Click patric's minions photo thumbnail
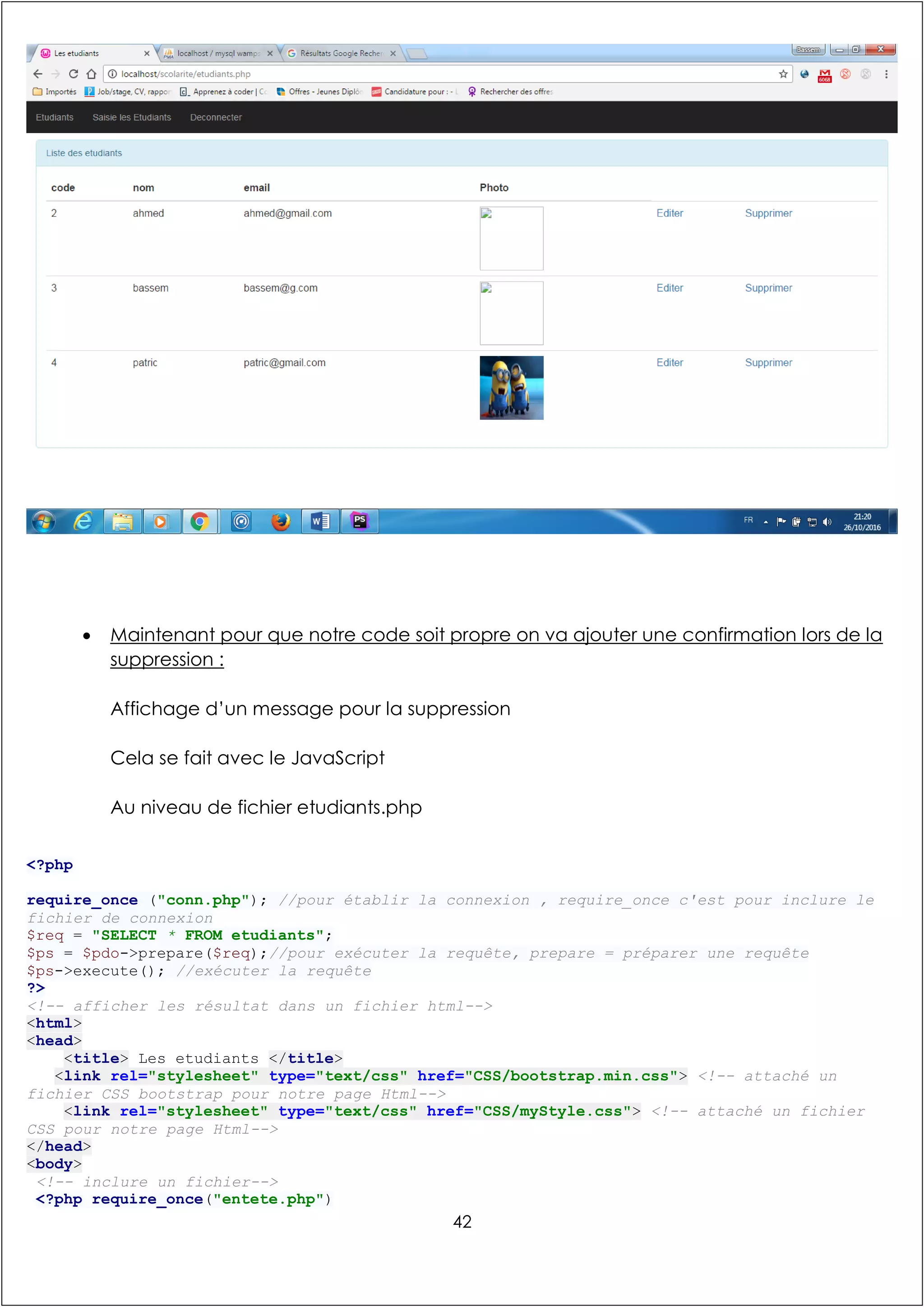This screenshot has width=924, height=1307. point(512,388)
